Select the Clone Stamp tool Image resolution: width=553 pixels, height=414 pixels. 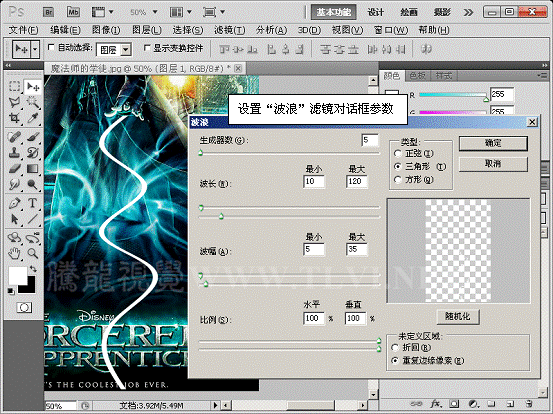[14, 153]
